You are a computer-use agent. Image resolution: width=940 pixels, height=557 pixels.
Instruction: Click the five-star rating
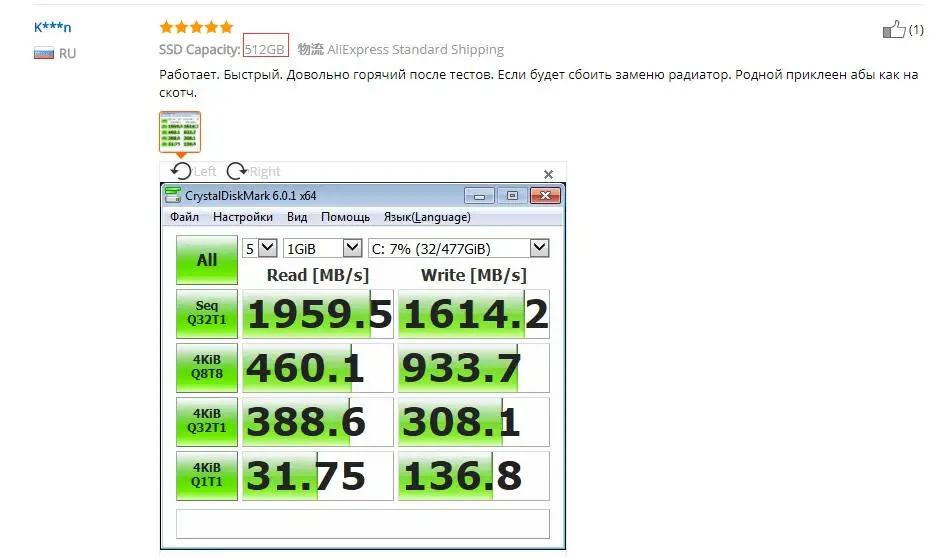click(196, 26)
